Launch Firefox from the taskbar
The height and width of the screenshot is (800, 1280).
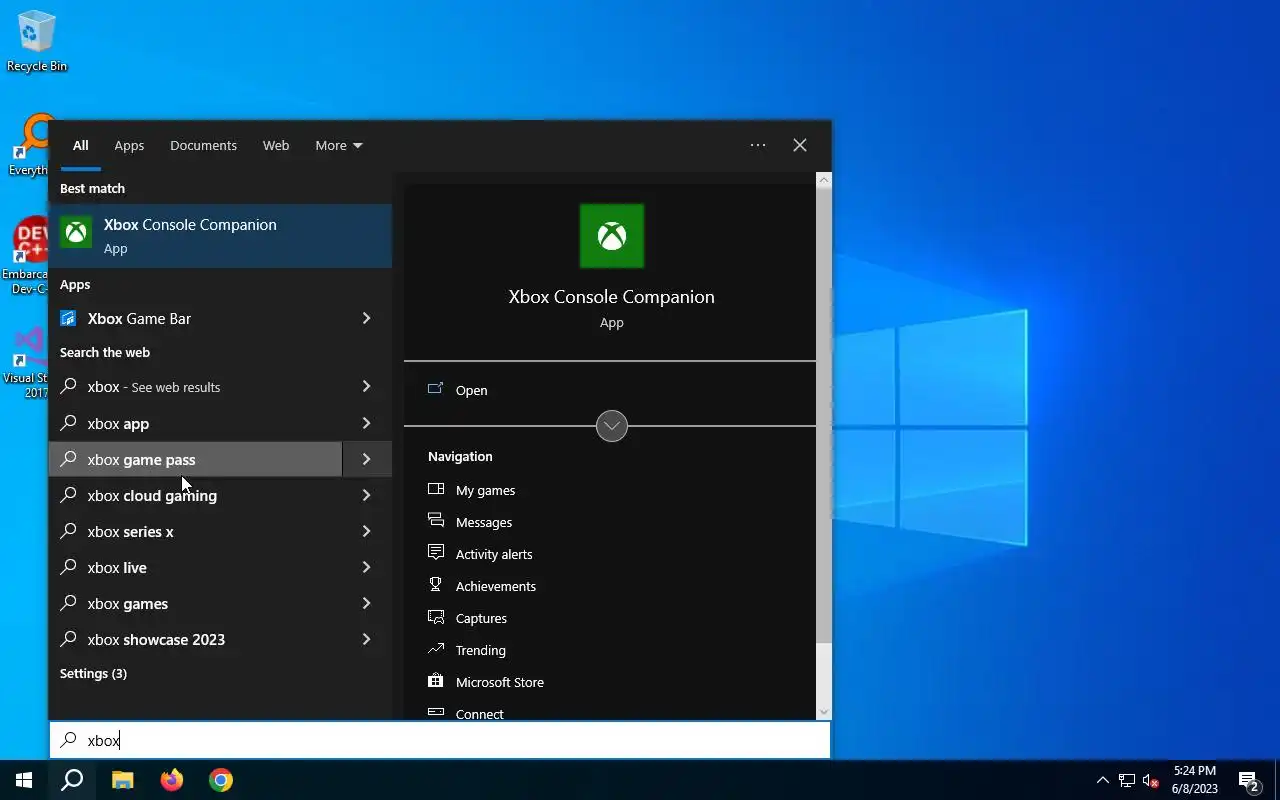[x=172, y=780]
